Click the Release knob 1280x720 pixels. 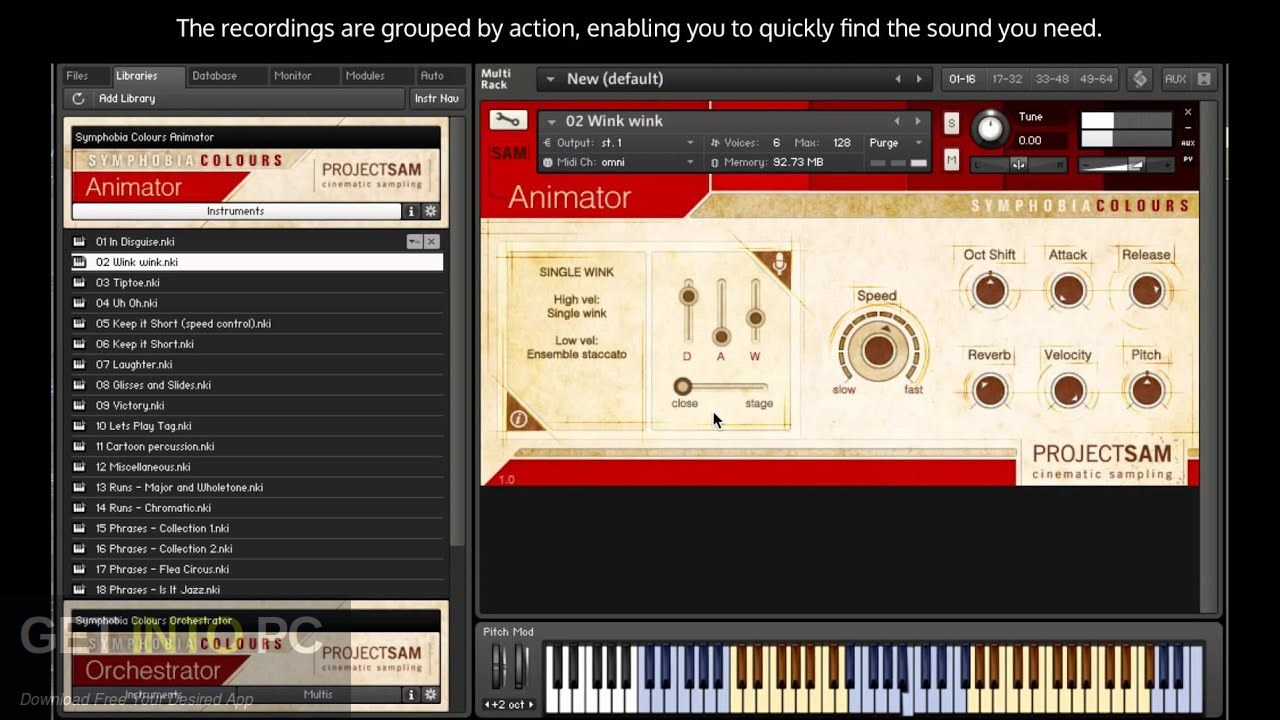coord(1146,291)
